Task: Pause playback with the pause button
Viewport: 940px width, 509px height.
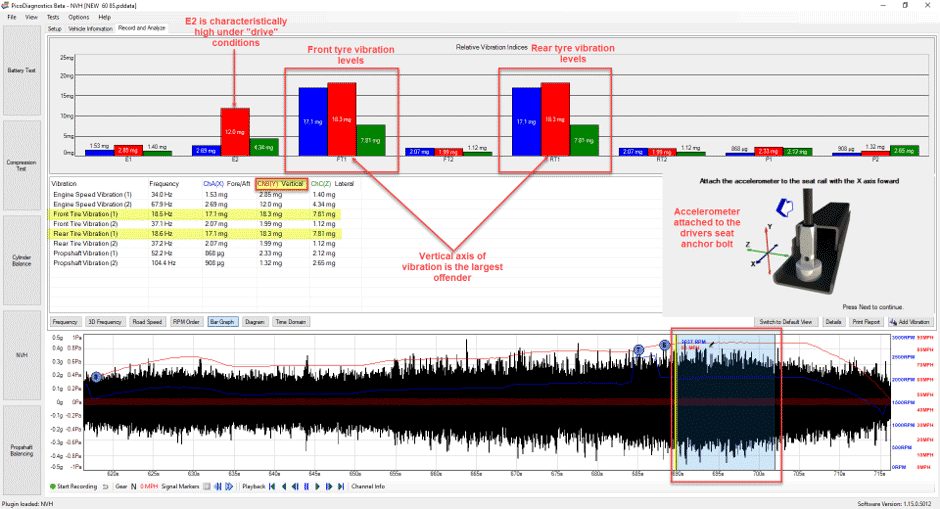Action: 306,486
